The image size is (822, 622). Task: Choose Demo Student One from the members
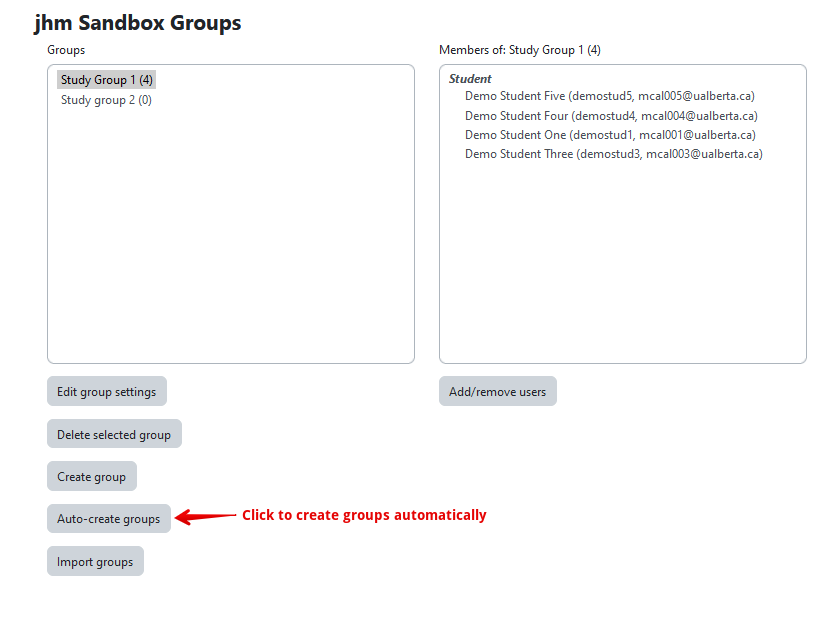tap(610, 135)
